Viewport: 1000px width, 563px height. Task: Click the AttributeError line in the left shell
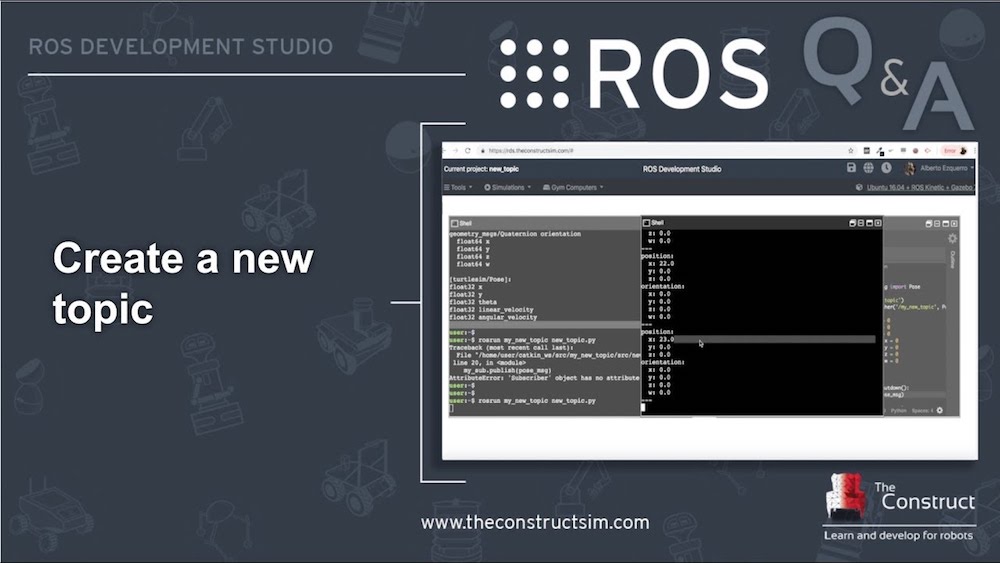pyautogui.click(x=545, y=378)
